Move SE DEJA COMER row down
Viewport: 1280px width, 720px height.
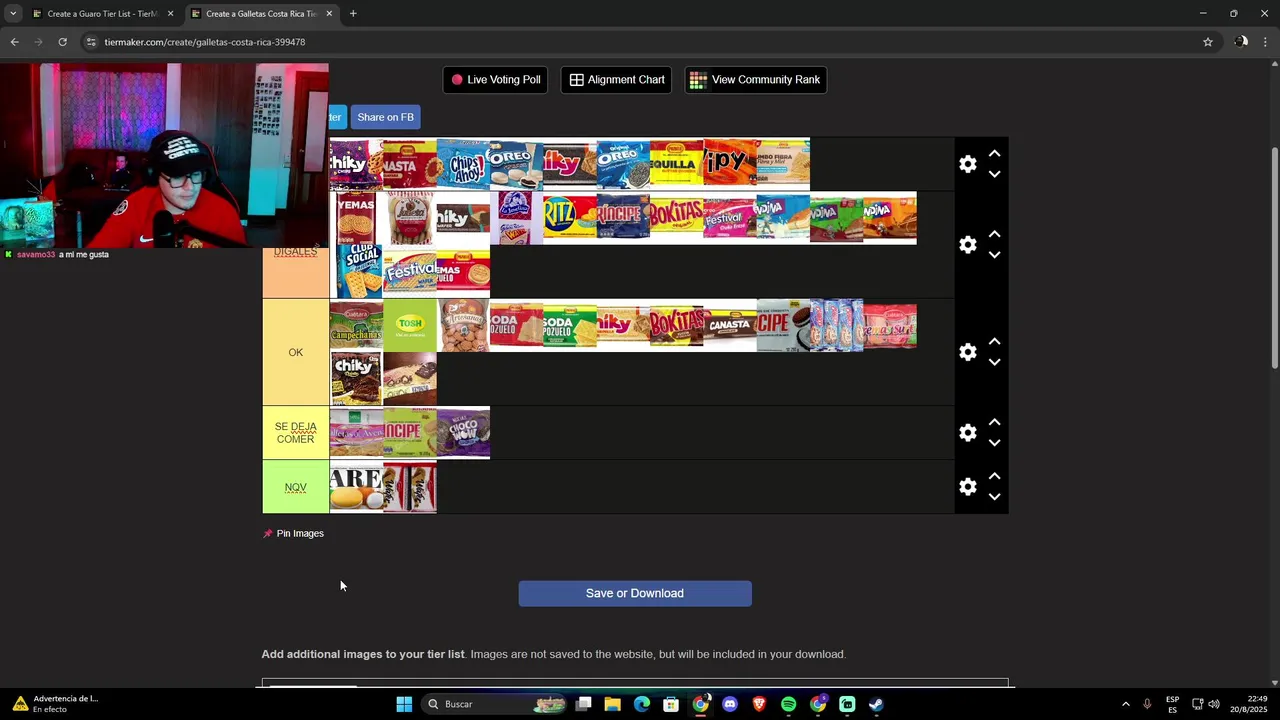point(994,443)
